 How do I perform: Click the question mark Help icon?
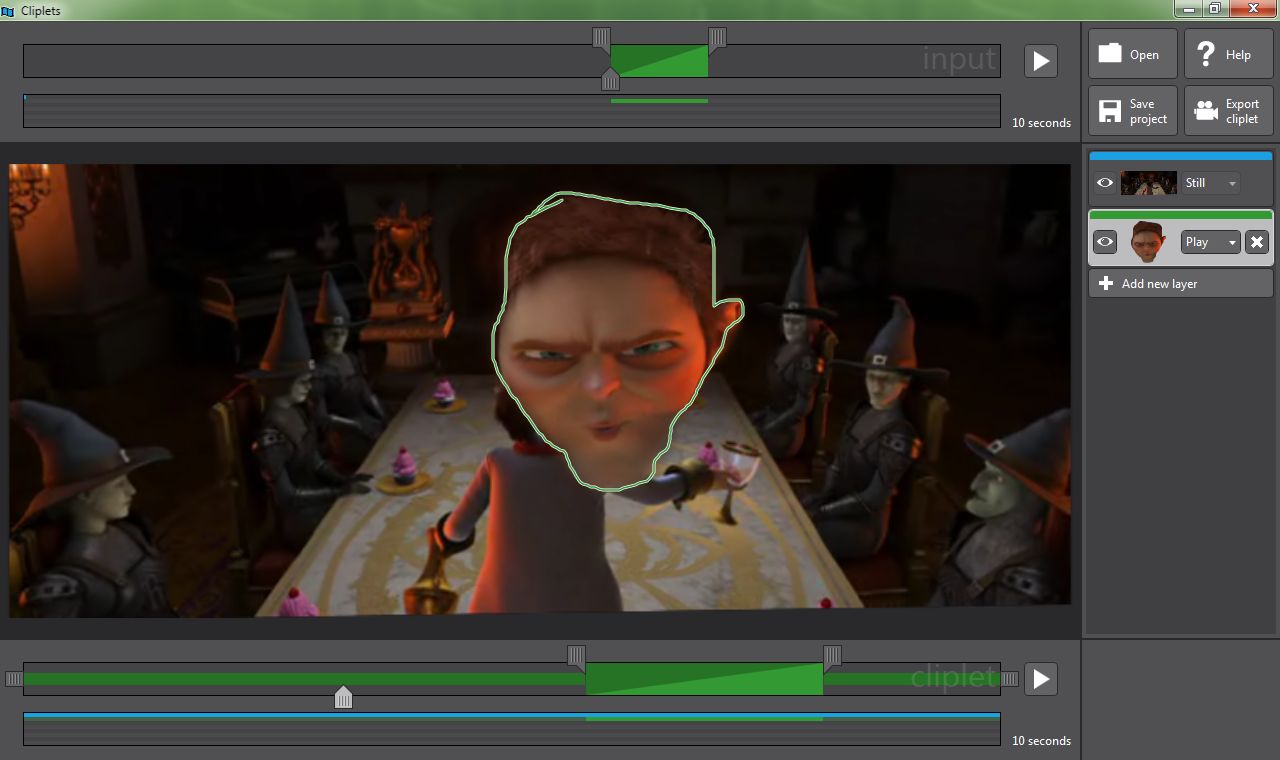pos(1206,54)
